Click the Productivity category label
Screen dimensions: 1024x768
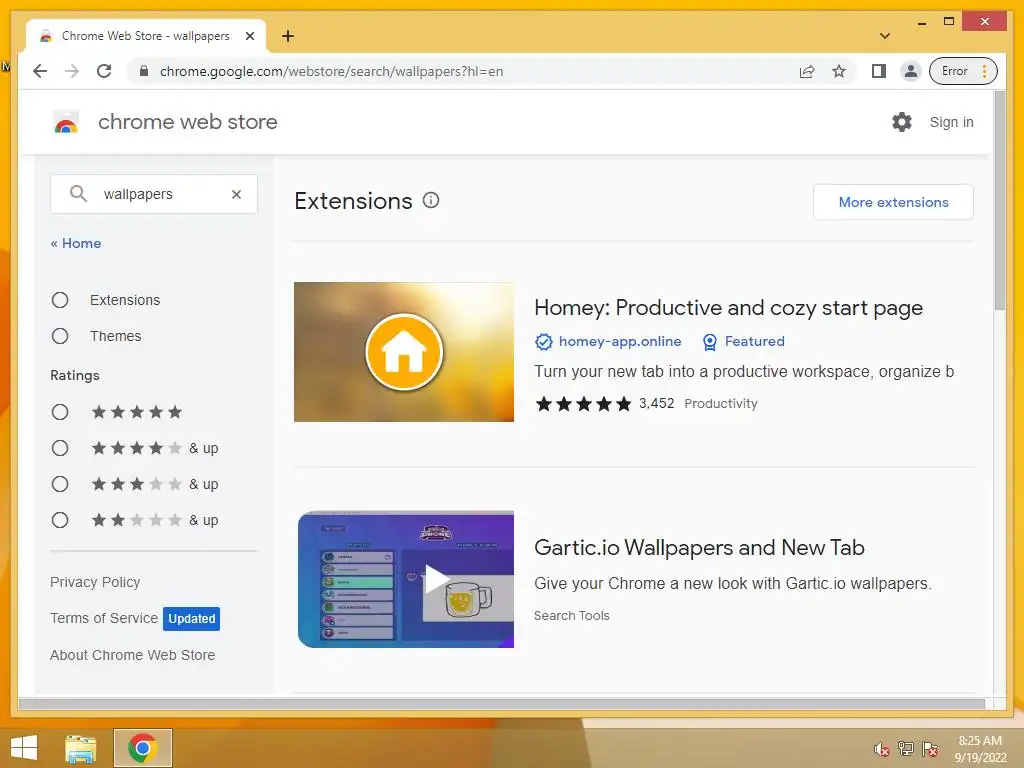click(x=721, y=404)
